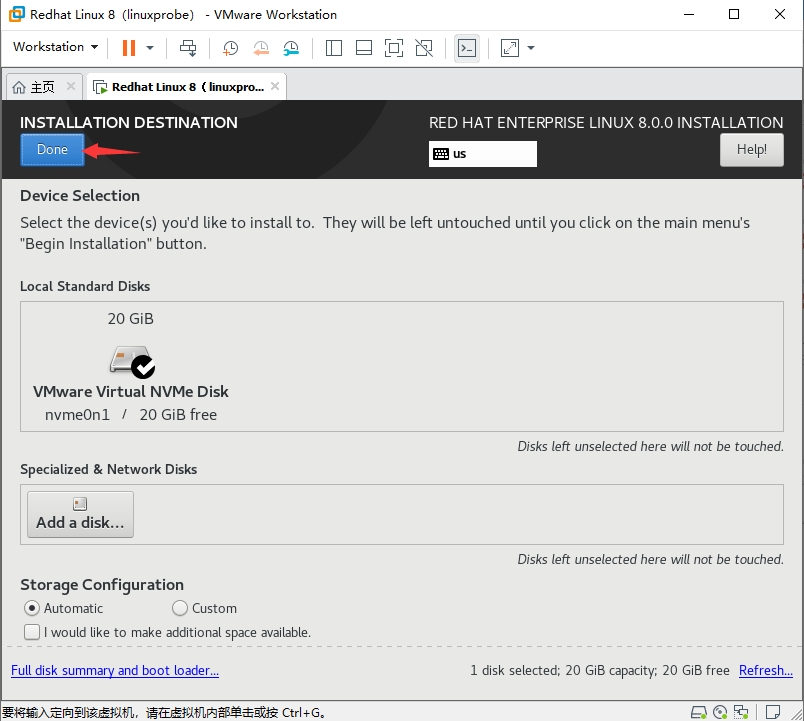Select the Custom storage configuration radio
Screen dimensions: 804x721
pyautogui.click(x=180, y=608)
